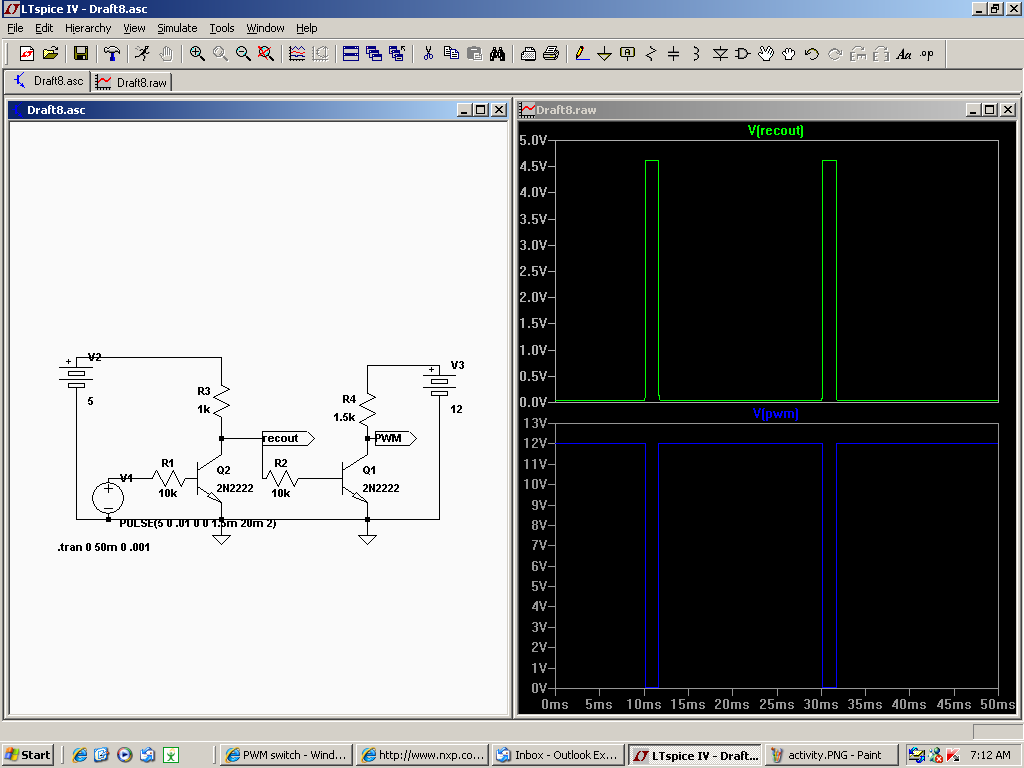Switch to http://www.nxp.co taskbar button
The height and width of the screenshot is (768, 1024).
point(423,755)
